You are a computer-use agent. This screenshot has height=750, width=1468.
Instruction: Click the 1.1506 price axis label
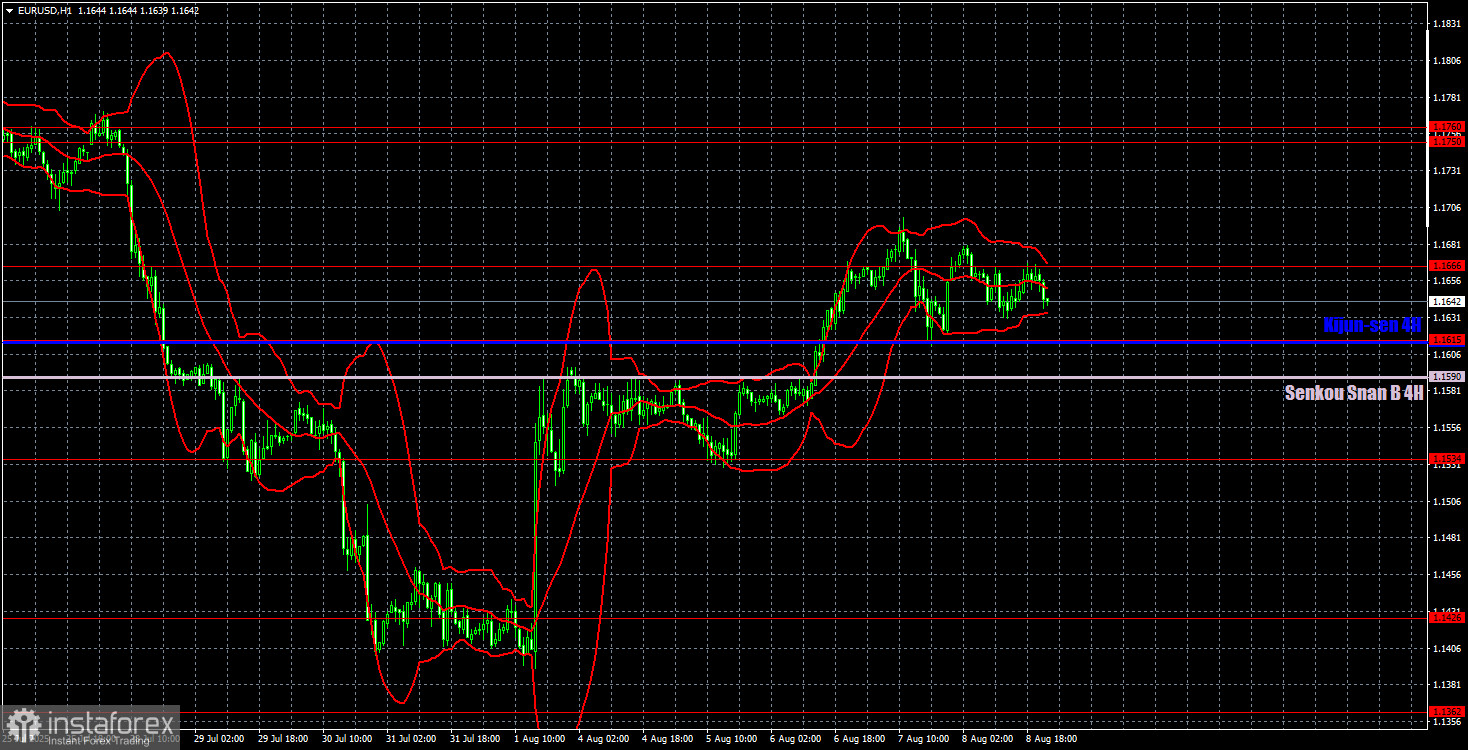tap(1447, 502)
